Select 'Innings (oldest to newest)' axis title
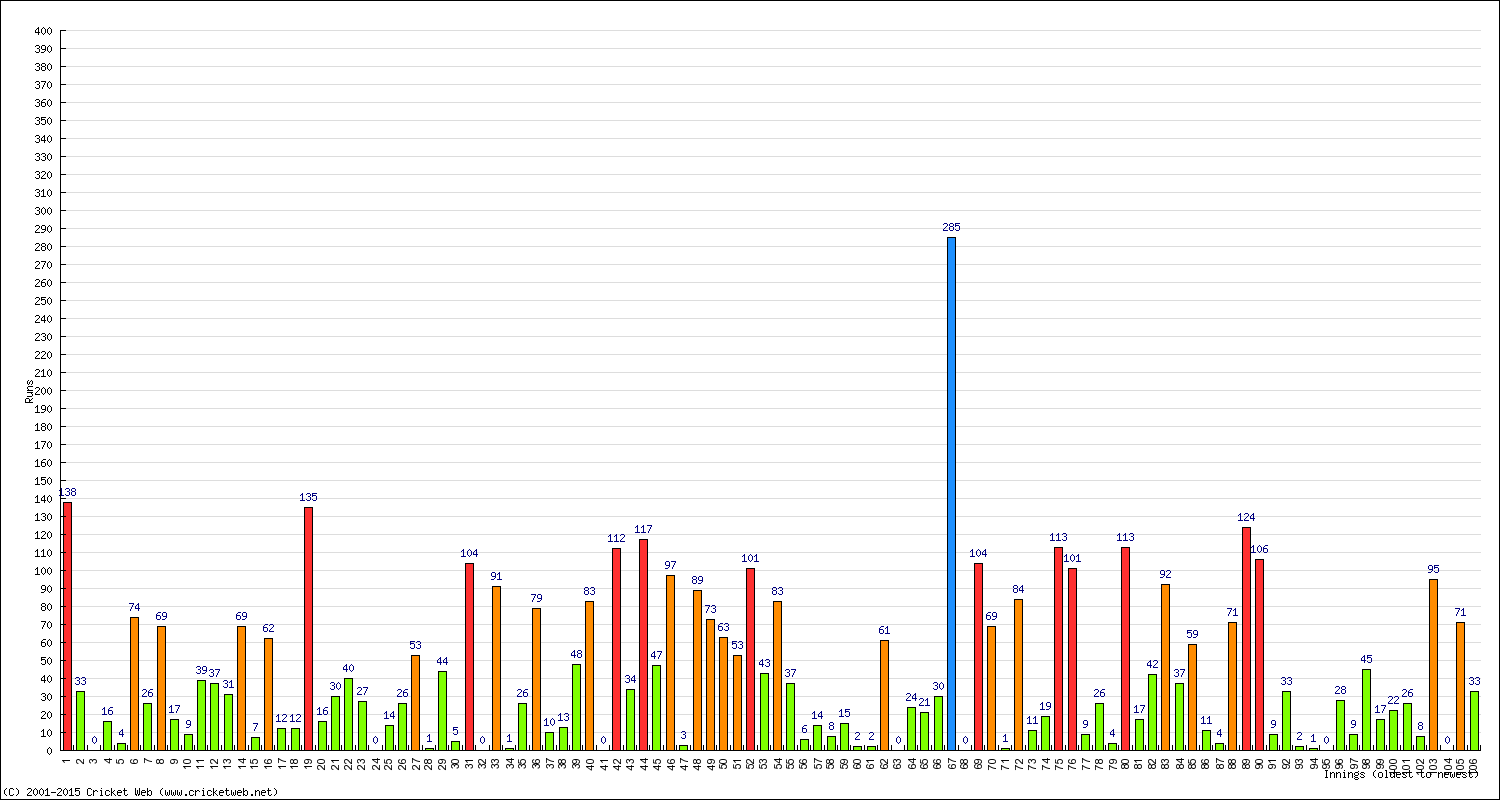 tap(1401, 775)
